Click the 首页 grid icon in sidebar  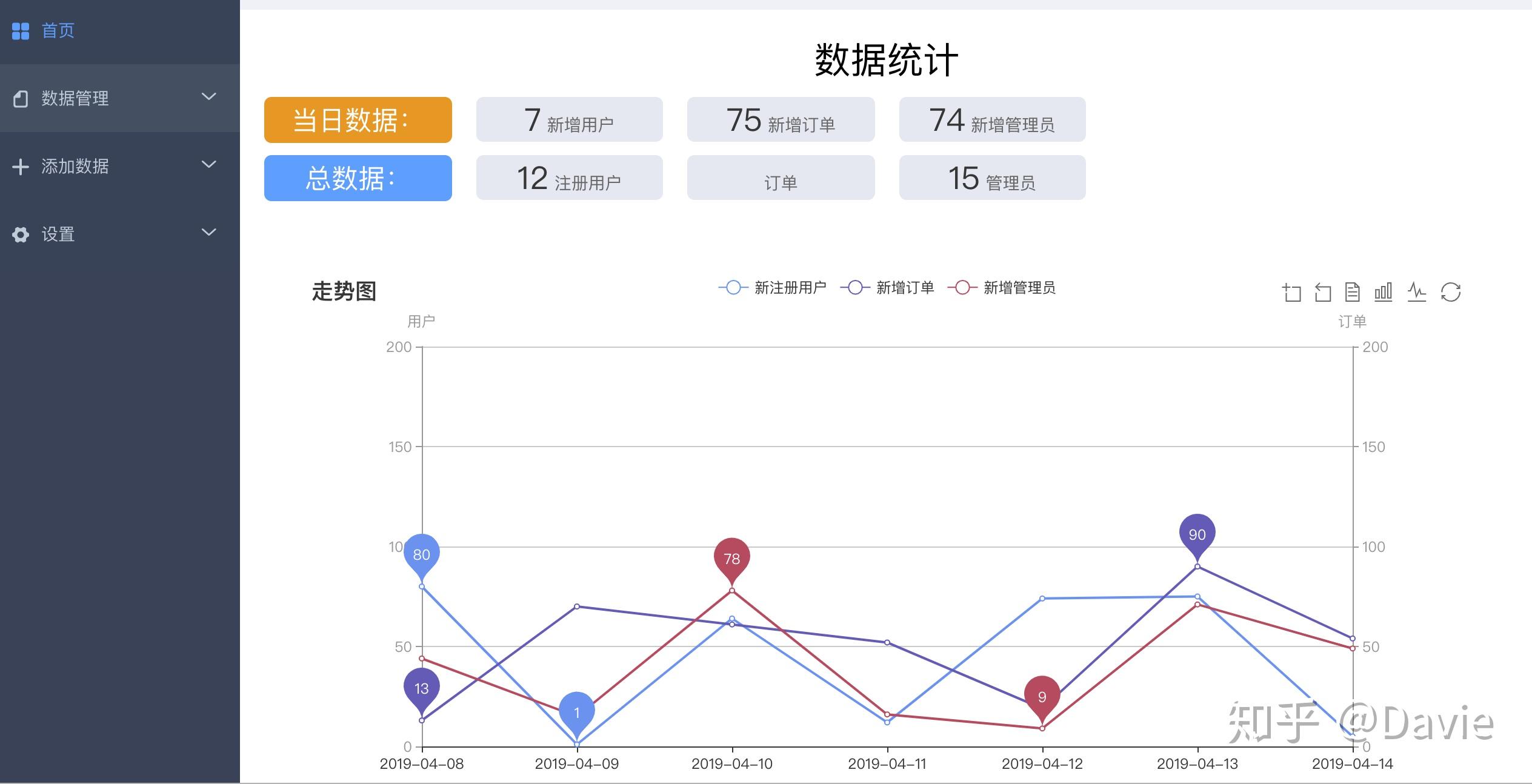click(21, 31)
